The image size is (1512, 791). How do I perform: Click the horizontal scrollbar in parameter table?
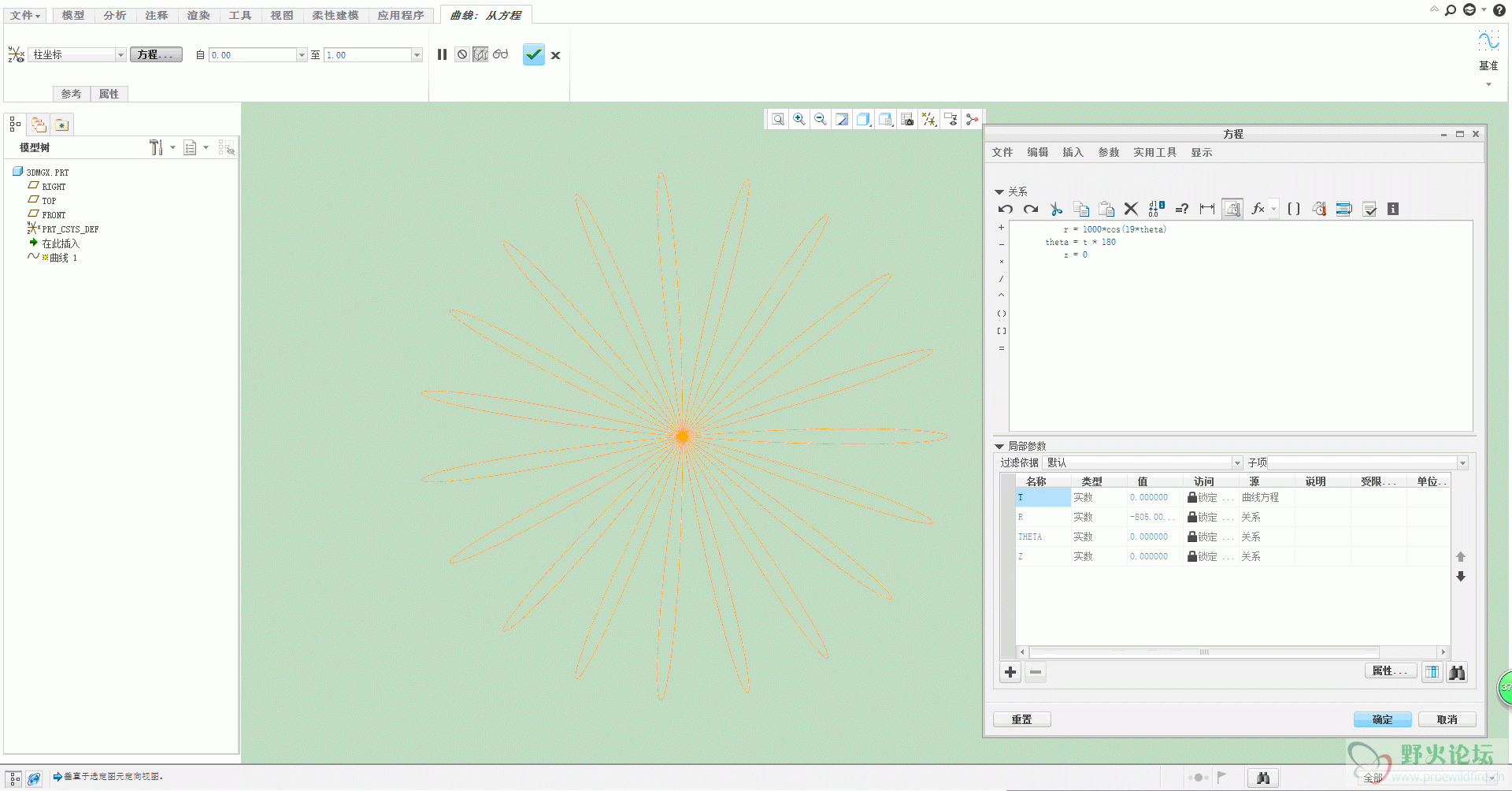click(x=1205, y=652)
